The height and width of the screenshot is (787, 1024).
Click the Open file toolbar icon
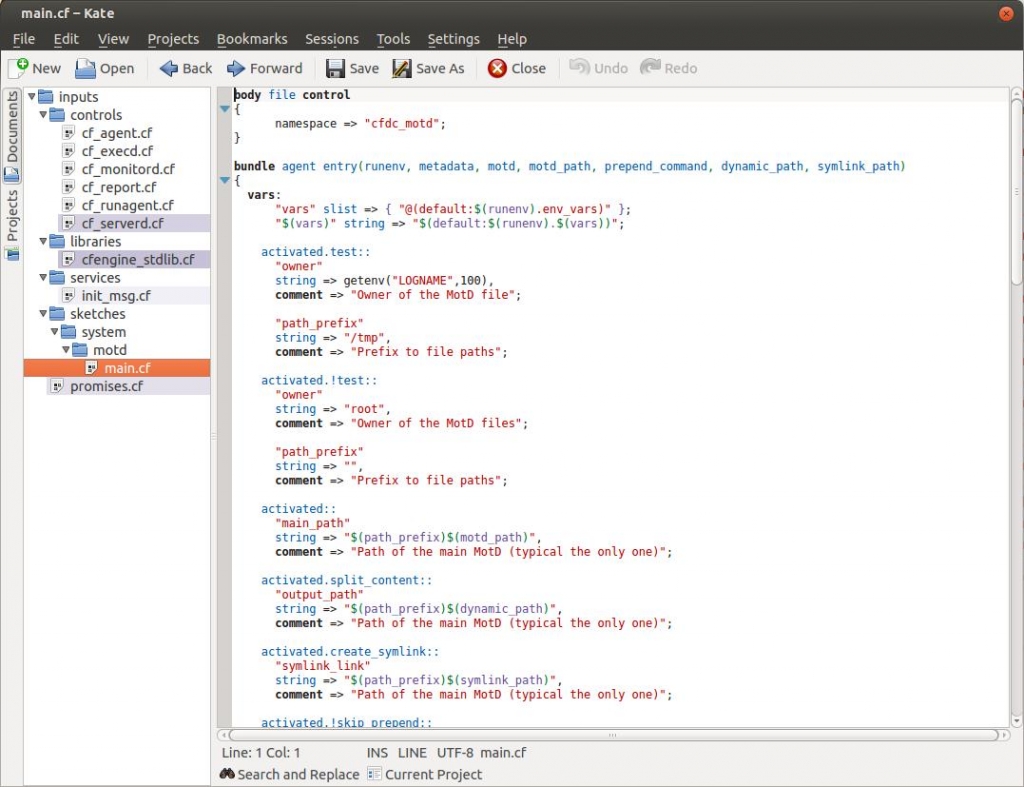[86, 68]
